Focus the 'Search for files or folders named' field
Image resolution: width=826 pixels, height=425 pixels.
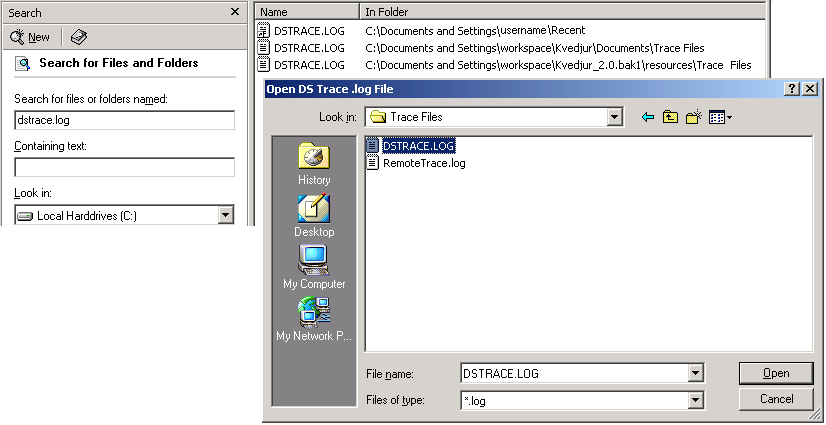[124, 120]
